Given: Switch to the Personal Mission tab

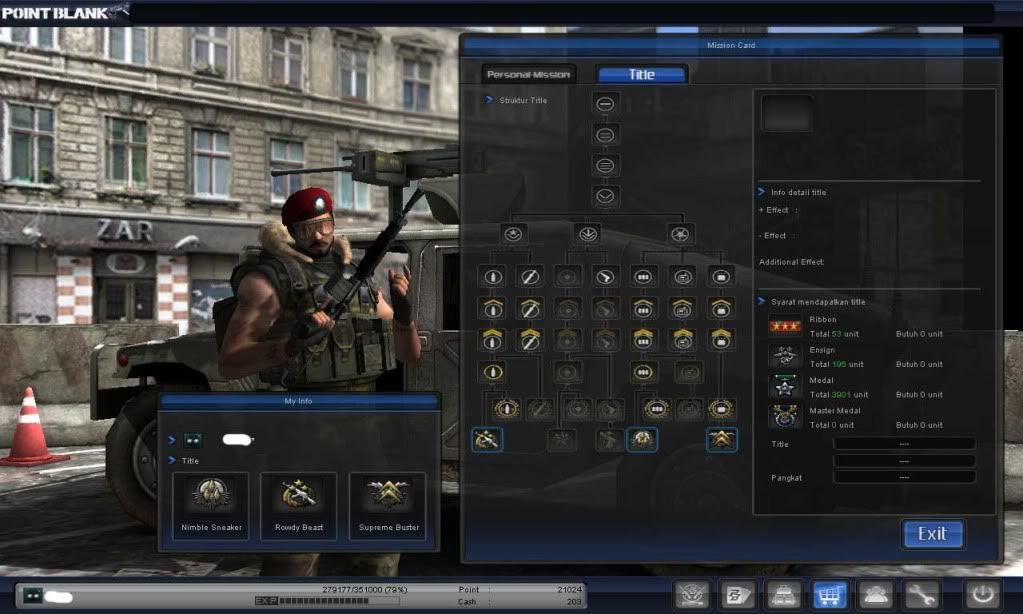Looking at the screenshot, I should [528, 74].
